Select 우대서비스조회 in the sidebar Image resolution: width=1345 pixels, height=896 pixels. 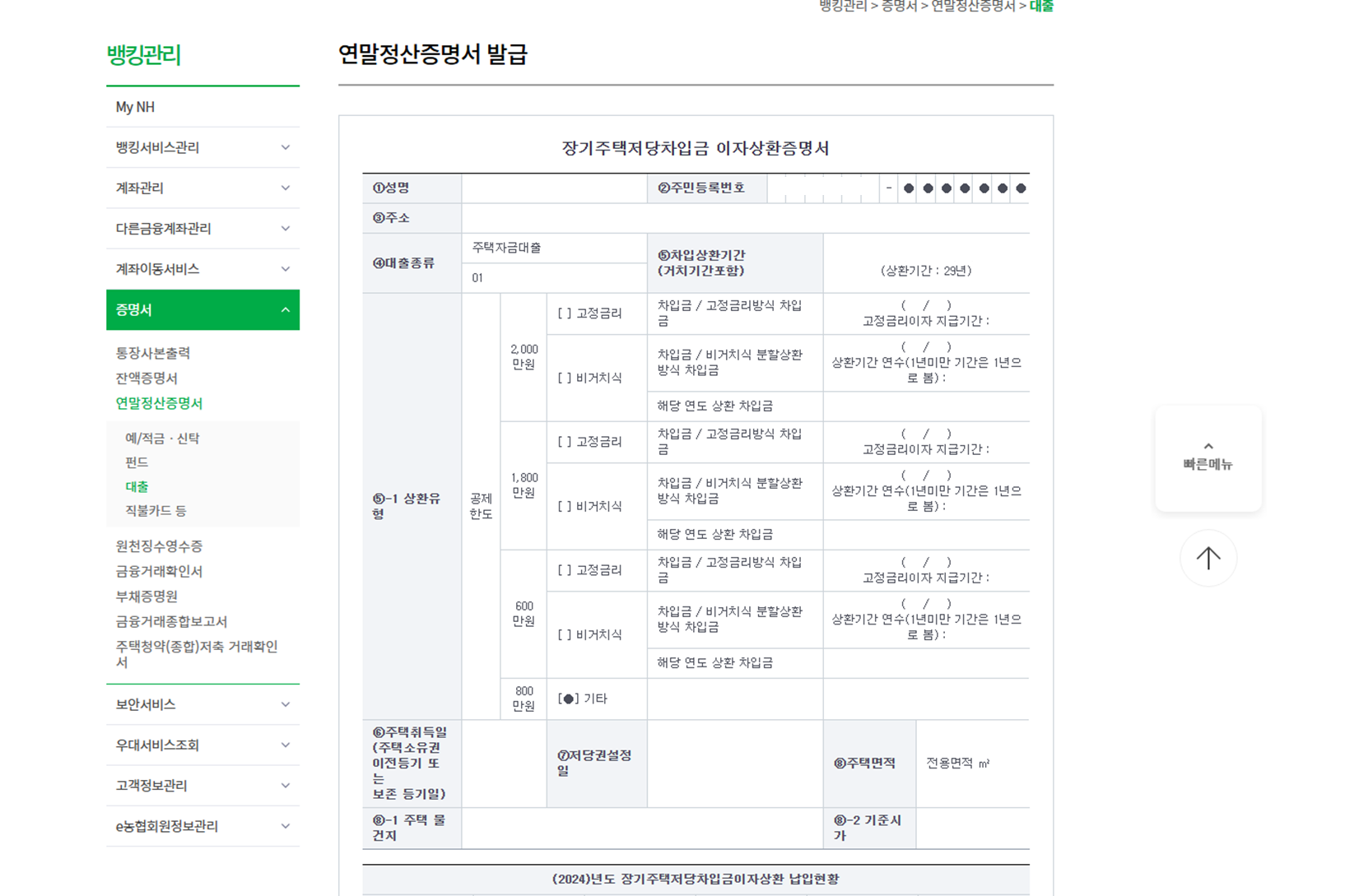157,745
